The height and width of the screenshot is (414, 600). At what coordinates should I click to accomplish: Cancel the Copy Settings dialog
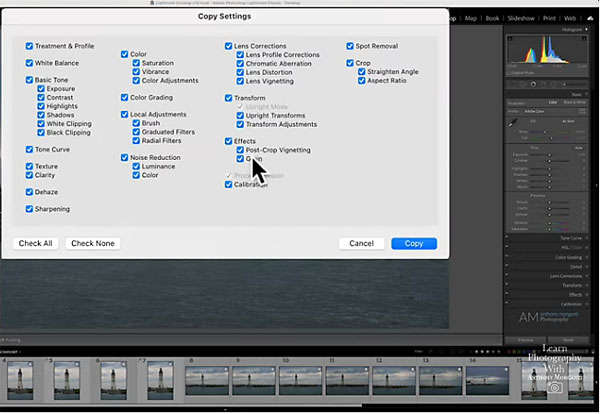(x=361, y=243)
